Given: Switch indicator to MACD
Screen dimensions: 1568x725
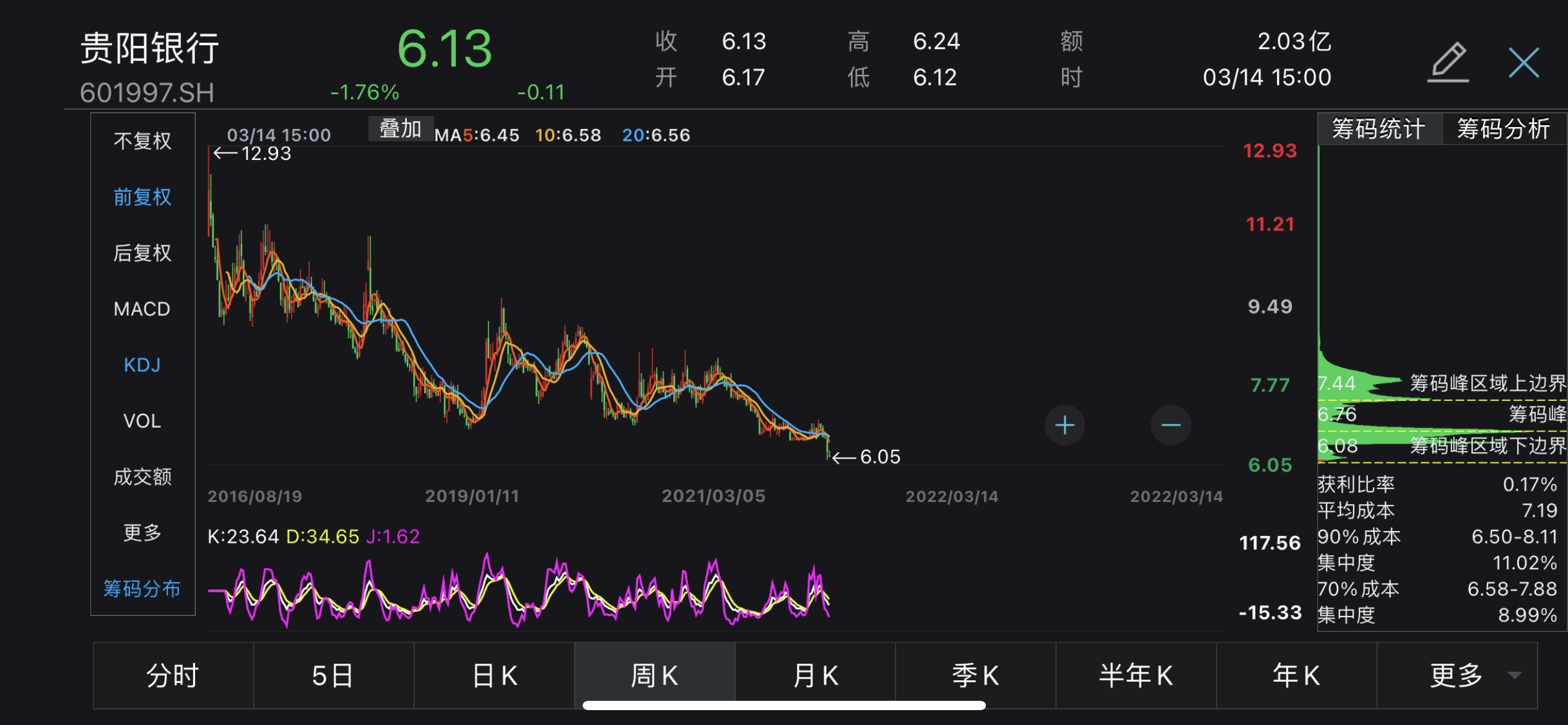Looking at the screenshot, I should pyautogui.click(x=142, y=309).
